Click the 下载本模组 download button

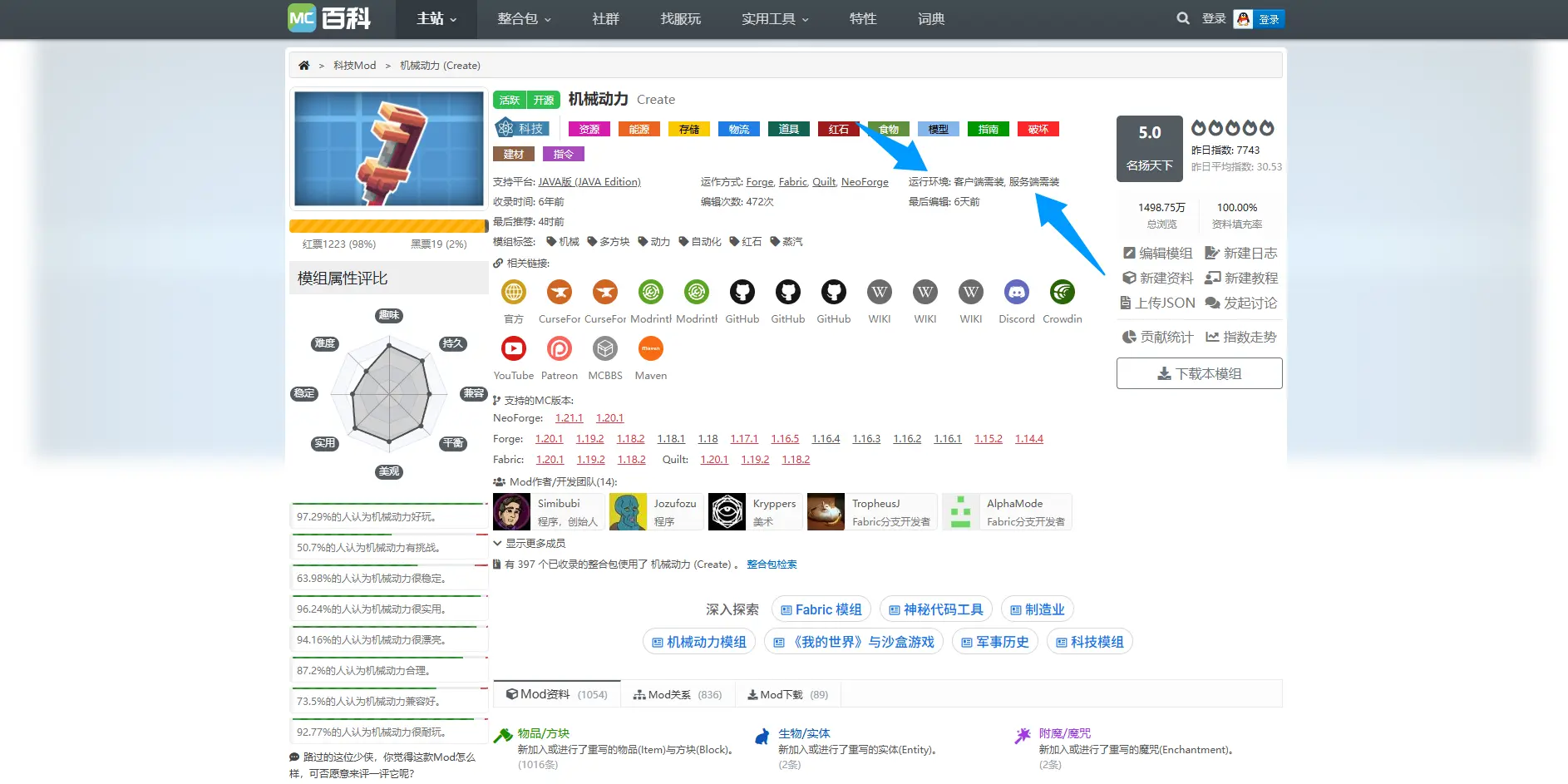point(1199,373)
